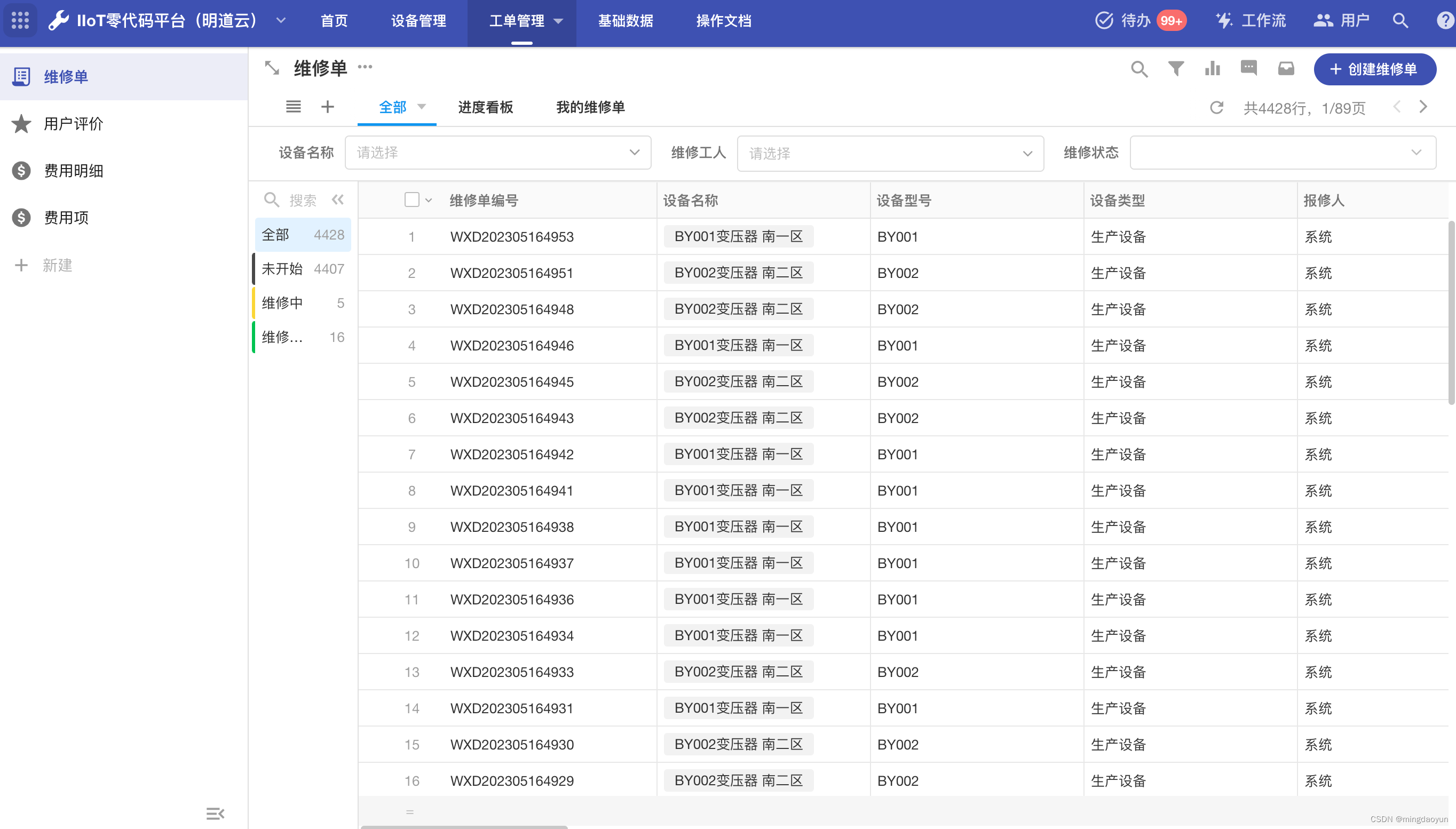Screen dimensions: 1456x829
Task: Select 全部 4428 group
Action: coord(303,235)
